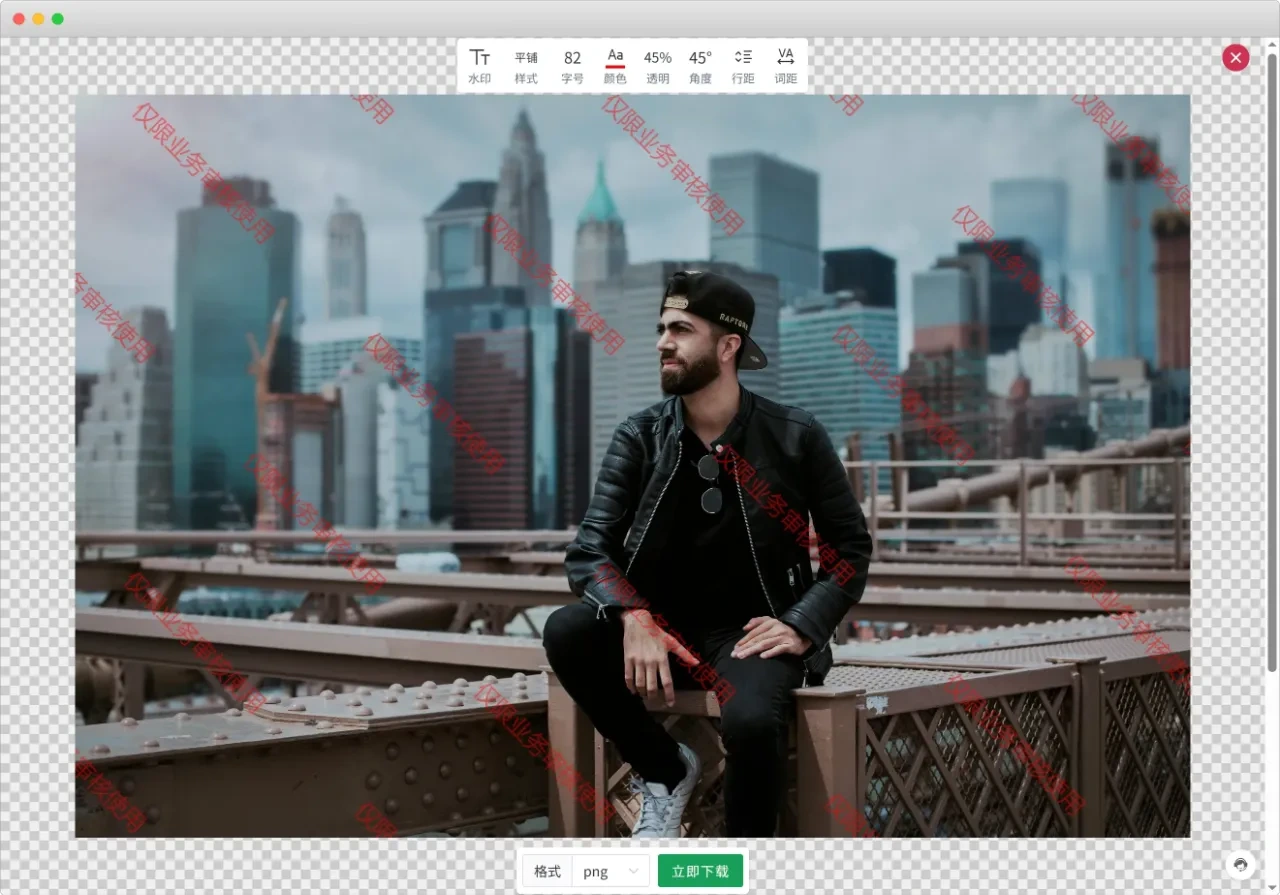Click the red macOS close window button

coord(19,19)
